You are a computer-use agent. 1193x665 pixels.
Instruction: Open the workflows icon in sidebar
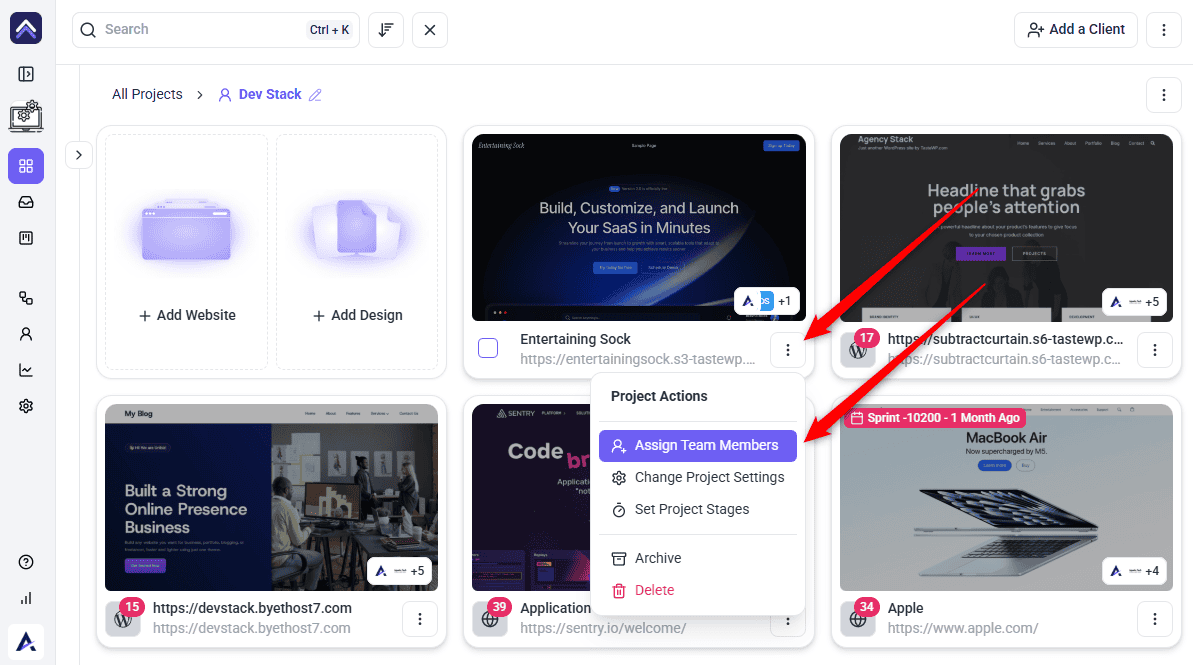(26, 298)
